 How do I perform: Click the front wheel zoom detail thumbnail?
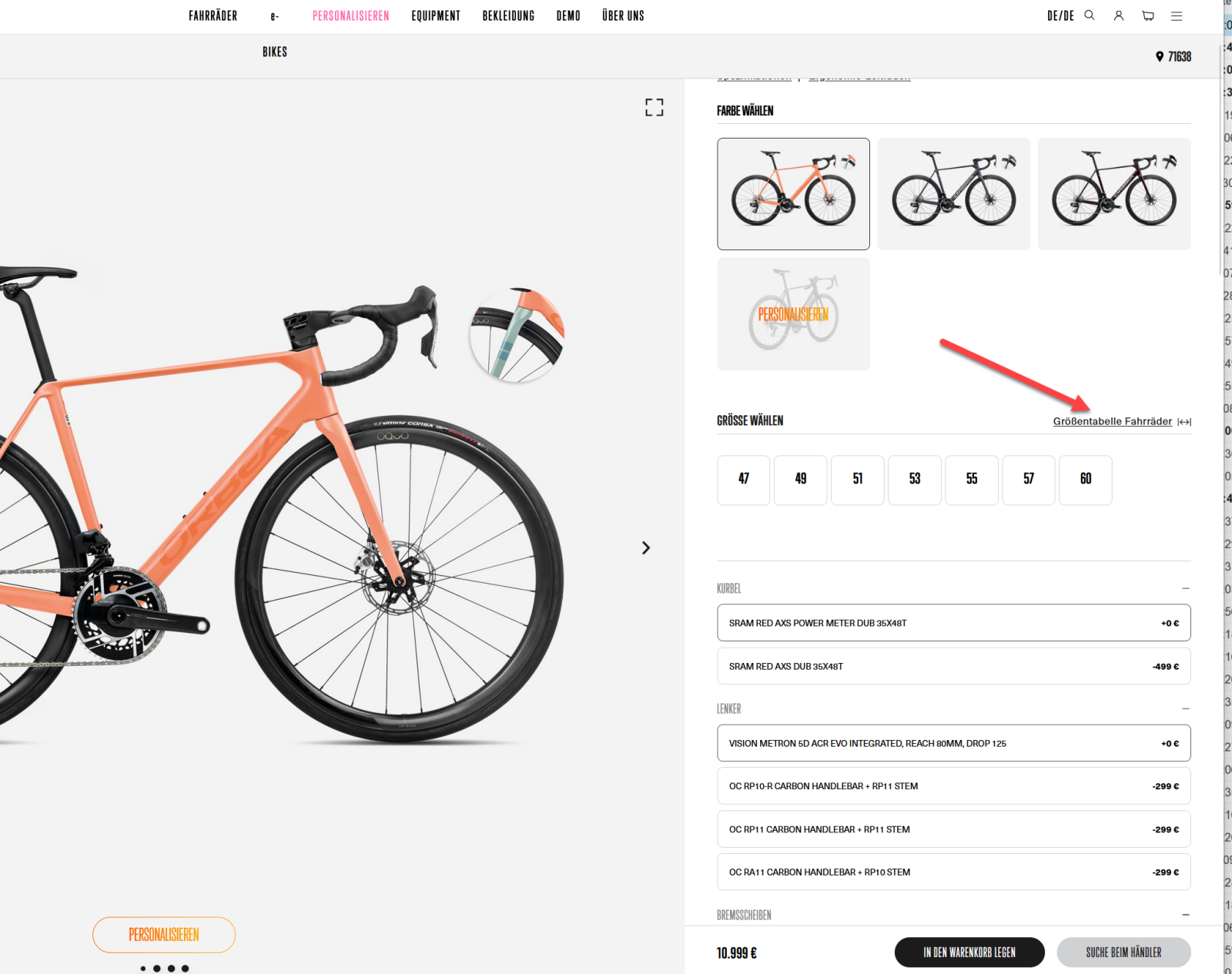pos(517,335)
